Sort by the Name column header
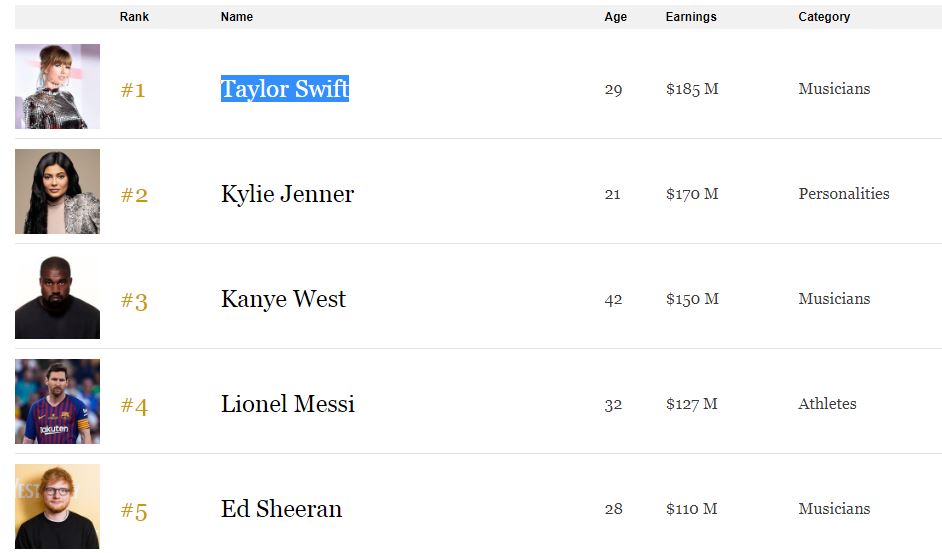Viewport: 942px width, 553px height. (x=237, y=17)
